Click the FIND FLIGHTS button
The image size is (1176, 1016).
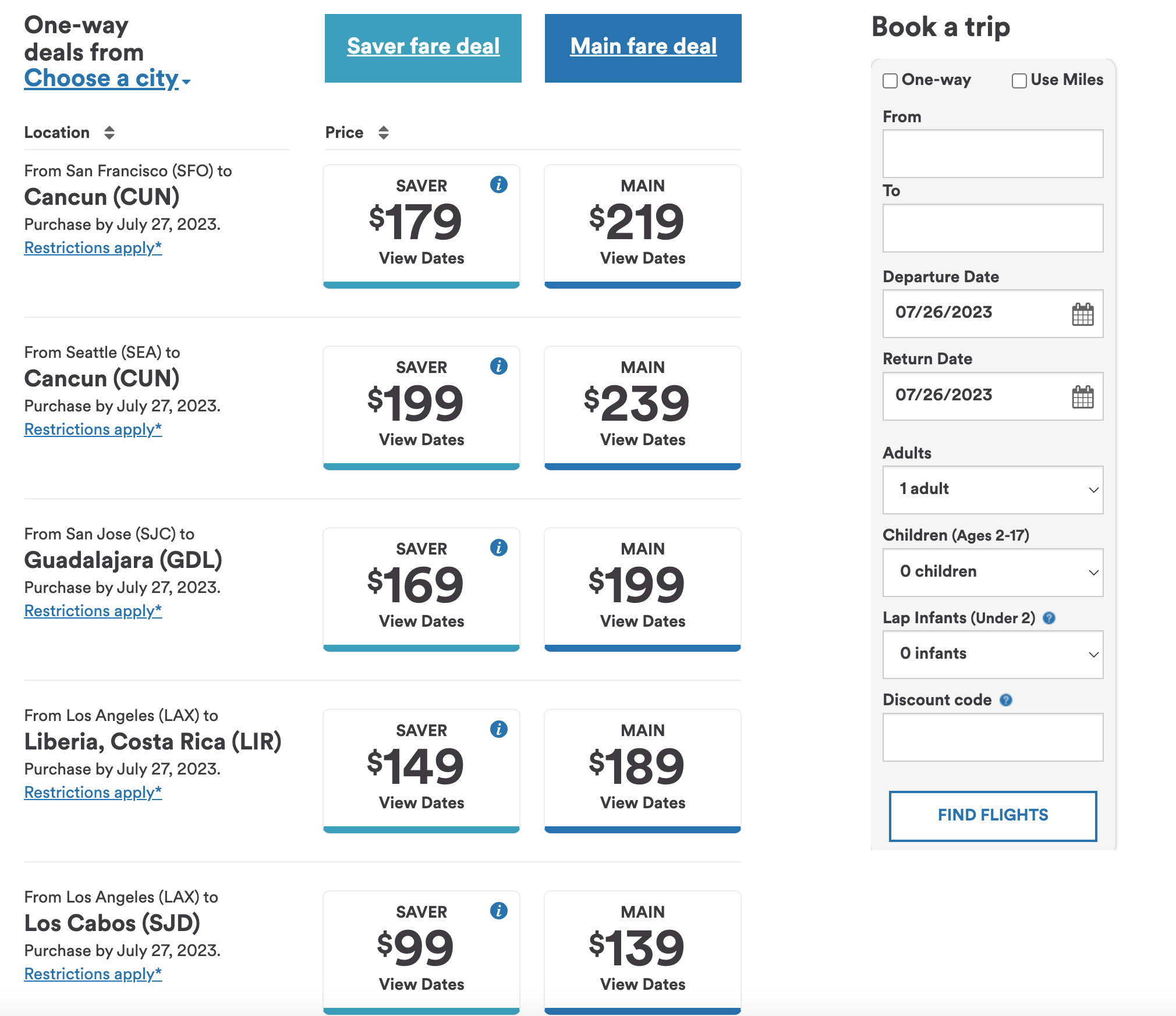(992, 815)
